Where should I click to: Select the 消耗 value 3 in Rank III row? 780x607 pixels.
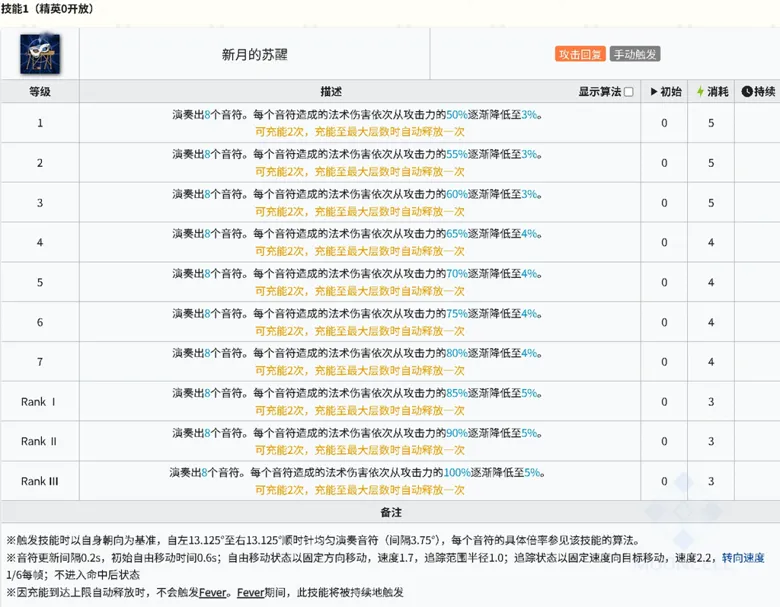(x=711, y=481)
